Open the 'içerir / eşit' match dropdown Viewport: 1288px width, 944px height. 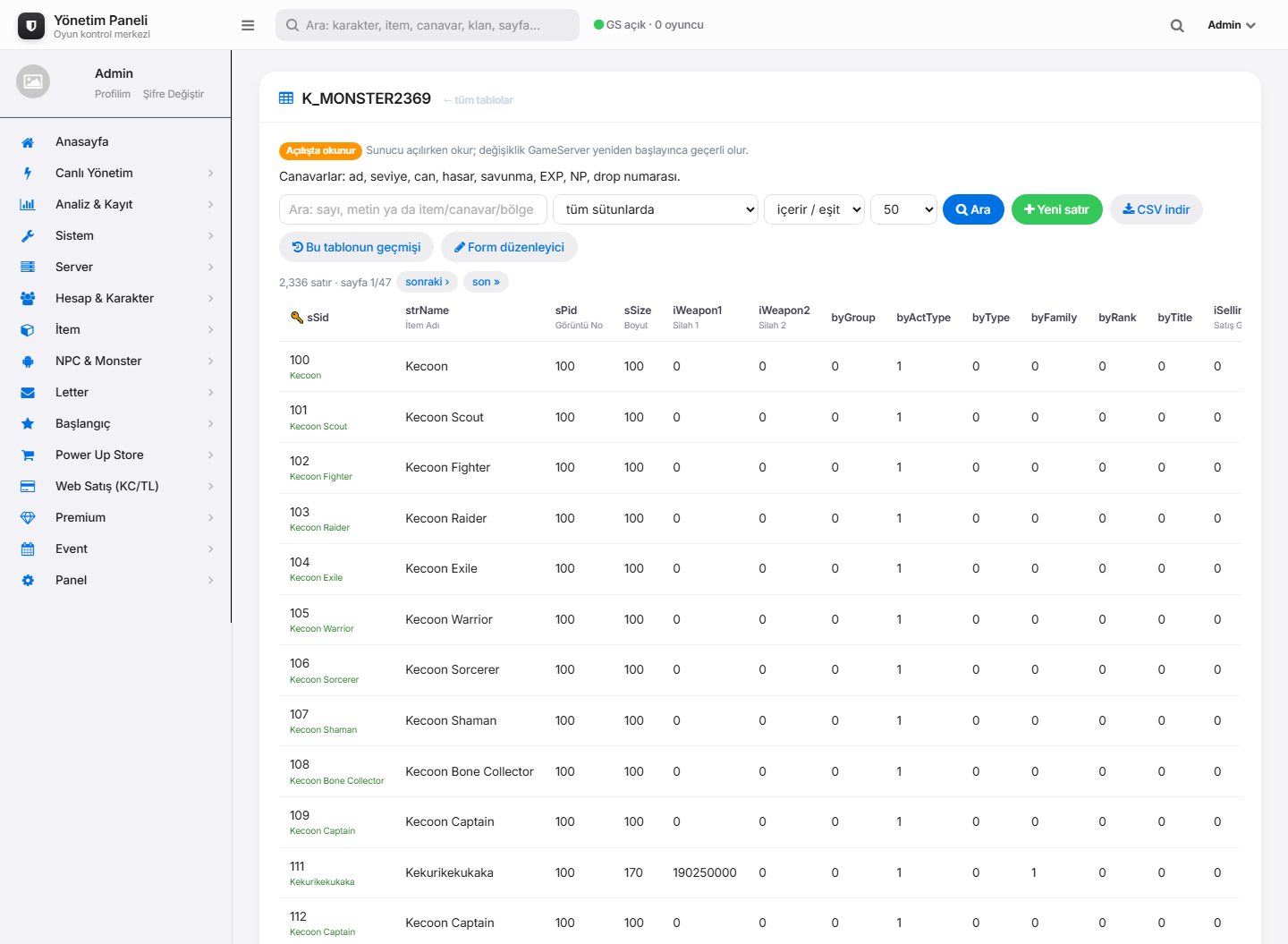click(x=814, y=209)
